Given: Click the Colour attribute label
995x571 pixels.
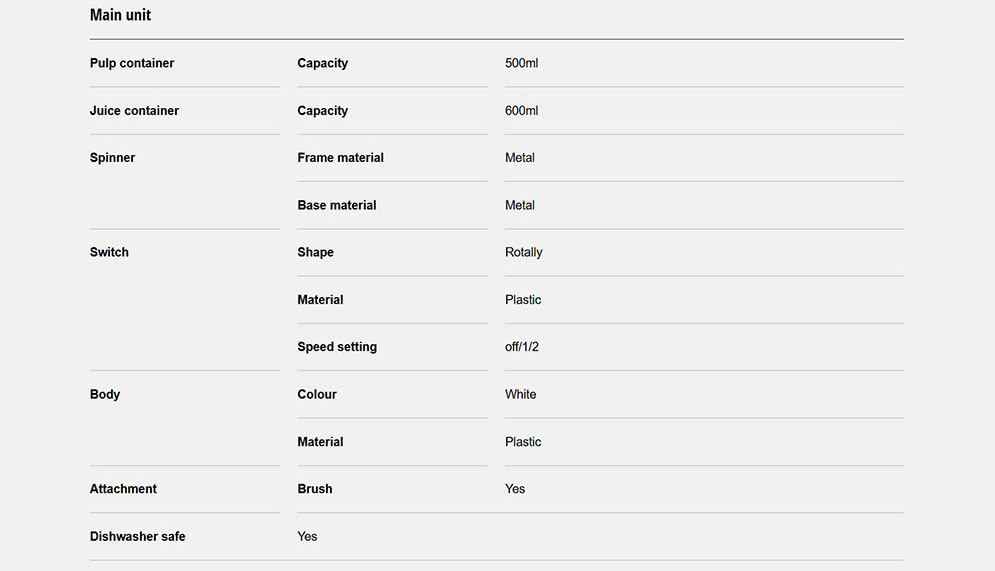Looking at the screenshot, I should click(x=317, y=394).
